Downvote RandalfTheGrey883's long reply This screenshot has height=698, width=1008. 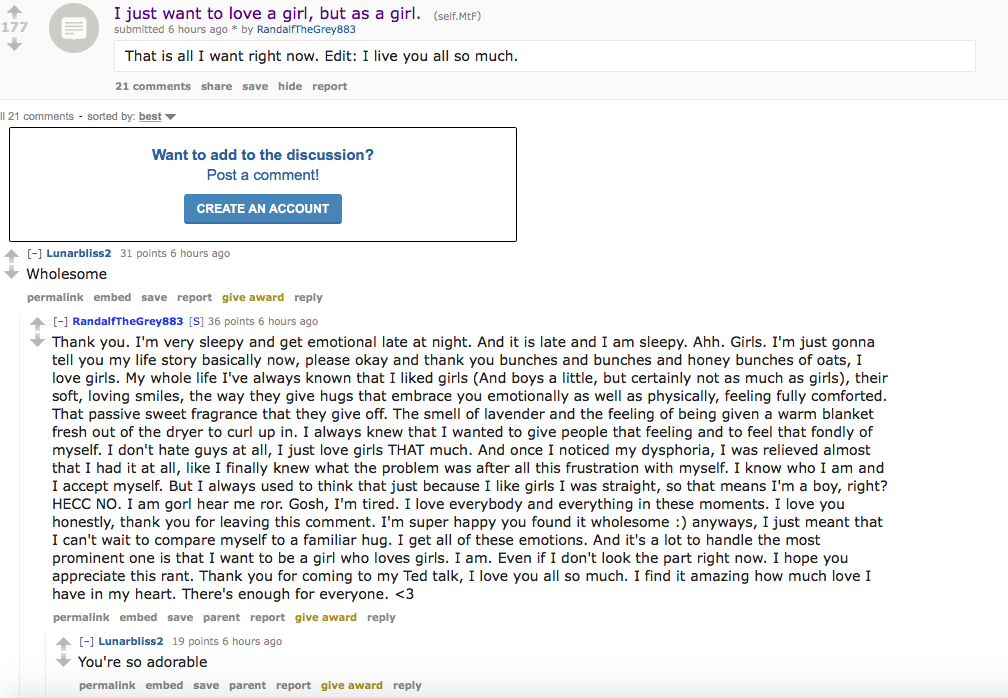37,340
